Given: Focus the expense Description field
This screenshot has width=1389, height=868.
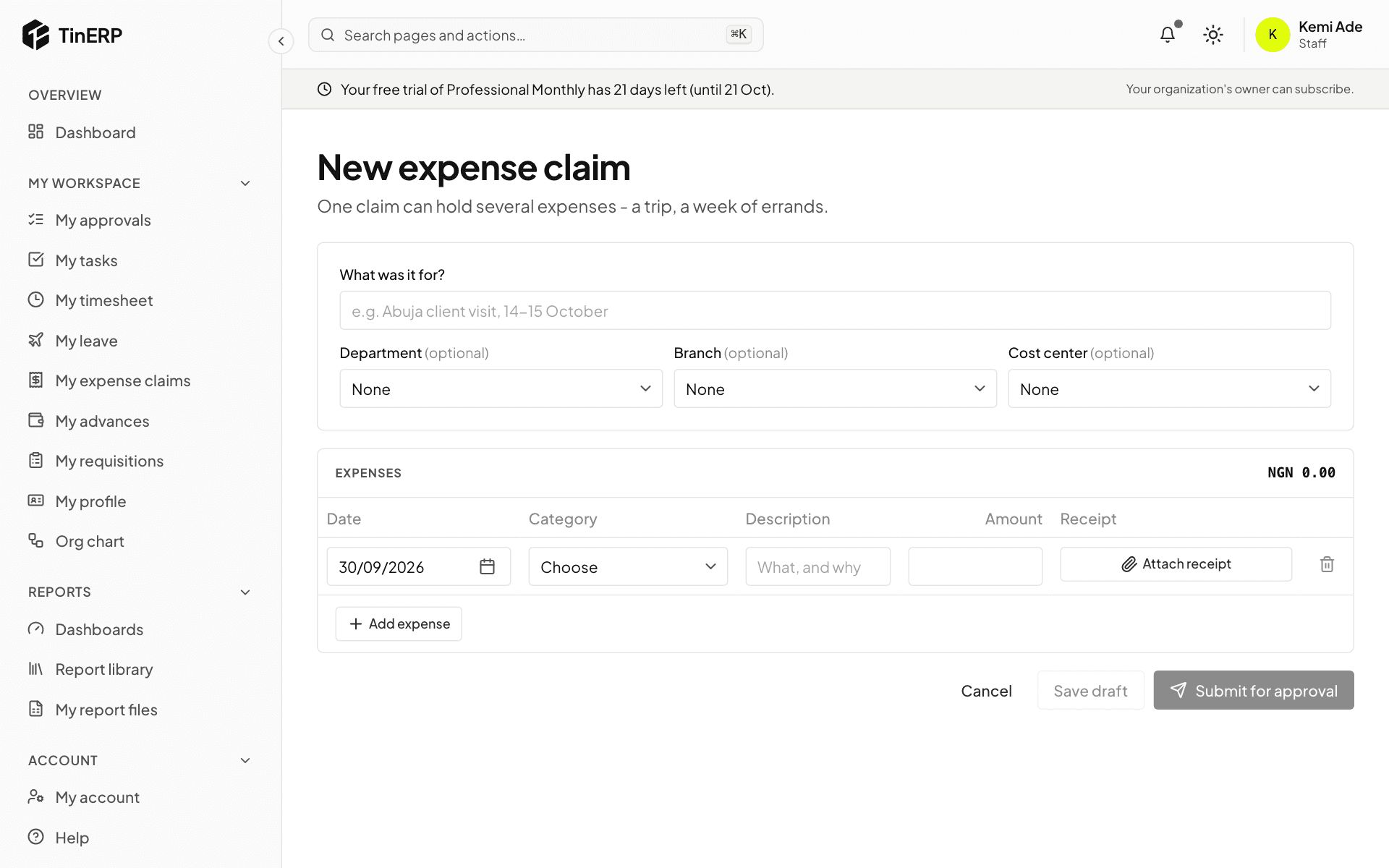Looking at the screenshot, I should pyautogui.click(x=817, y=566).
